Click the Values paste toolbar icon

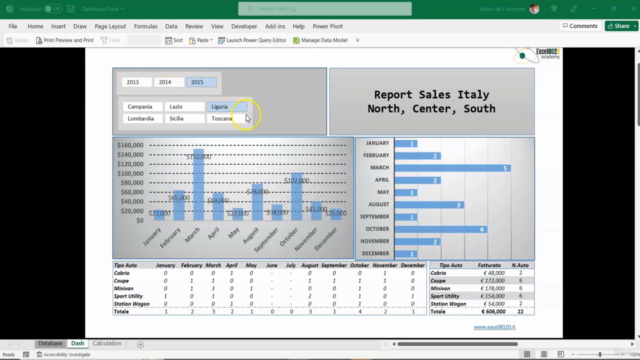pyautogui.click(x=18, y=40)
